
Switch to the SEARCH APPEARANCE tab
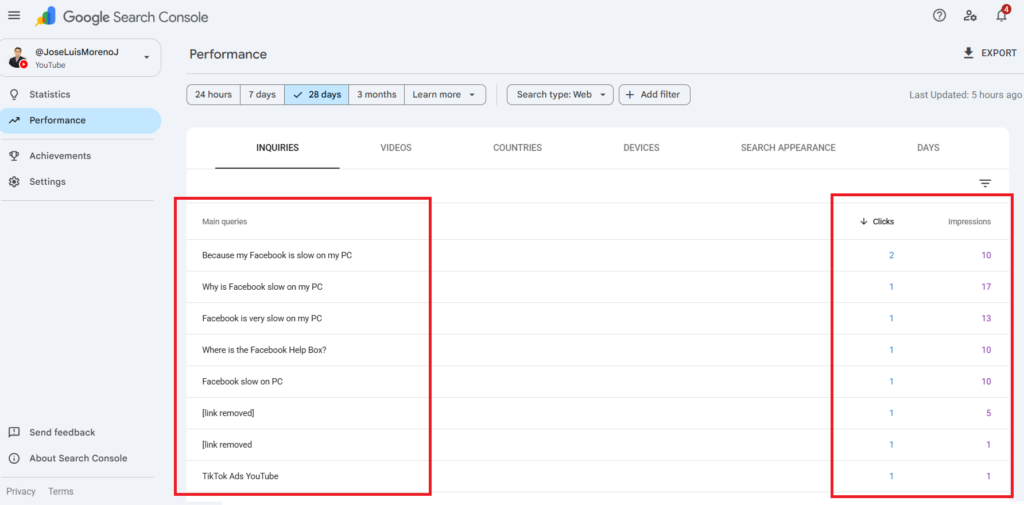coord(788,148)
